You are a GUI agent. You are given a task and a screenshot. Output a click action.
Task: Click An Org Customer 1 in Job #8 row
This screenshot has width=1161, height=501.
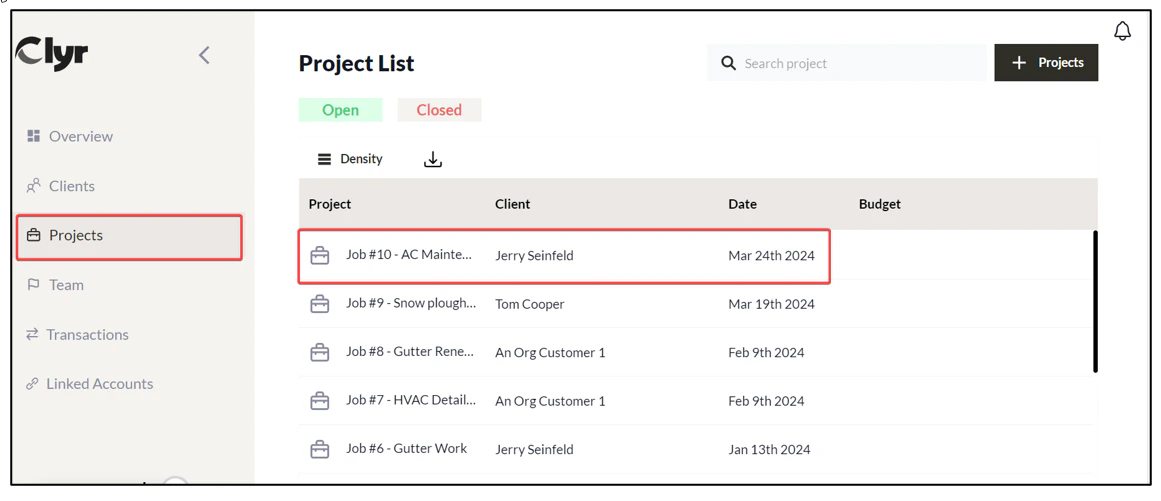point(550,353)
